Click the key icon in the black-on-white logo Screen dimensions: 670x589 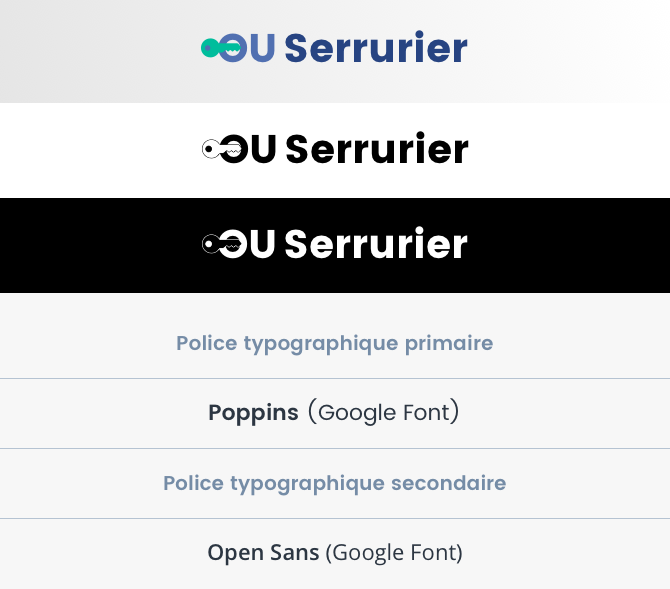[221, 149]
